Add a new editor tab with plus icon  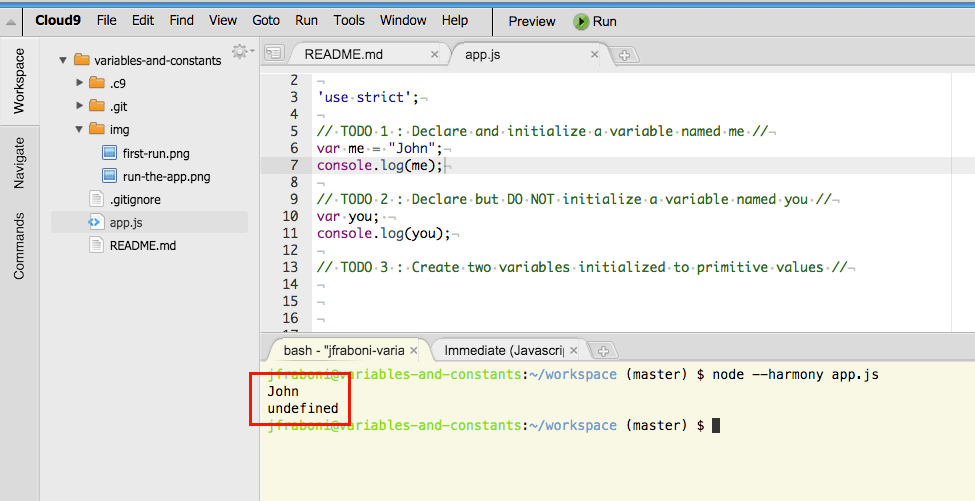(x=624, y=55)
